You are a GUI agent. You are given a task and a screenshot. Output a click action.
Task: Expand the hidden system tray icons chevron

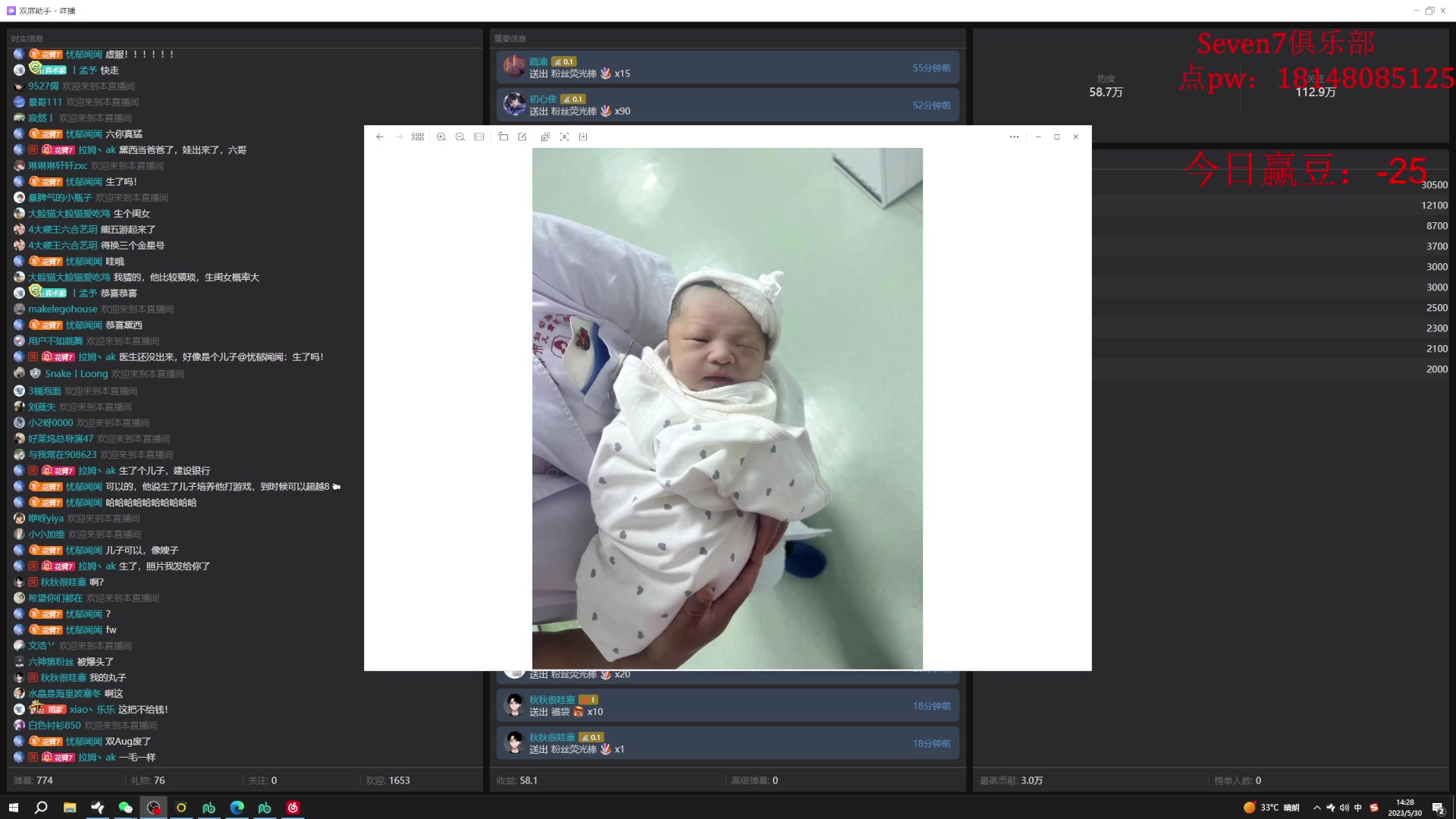coord(1316,808)
